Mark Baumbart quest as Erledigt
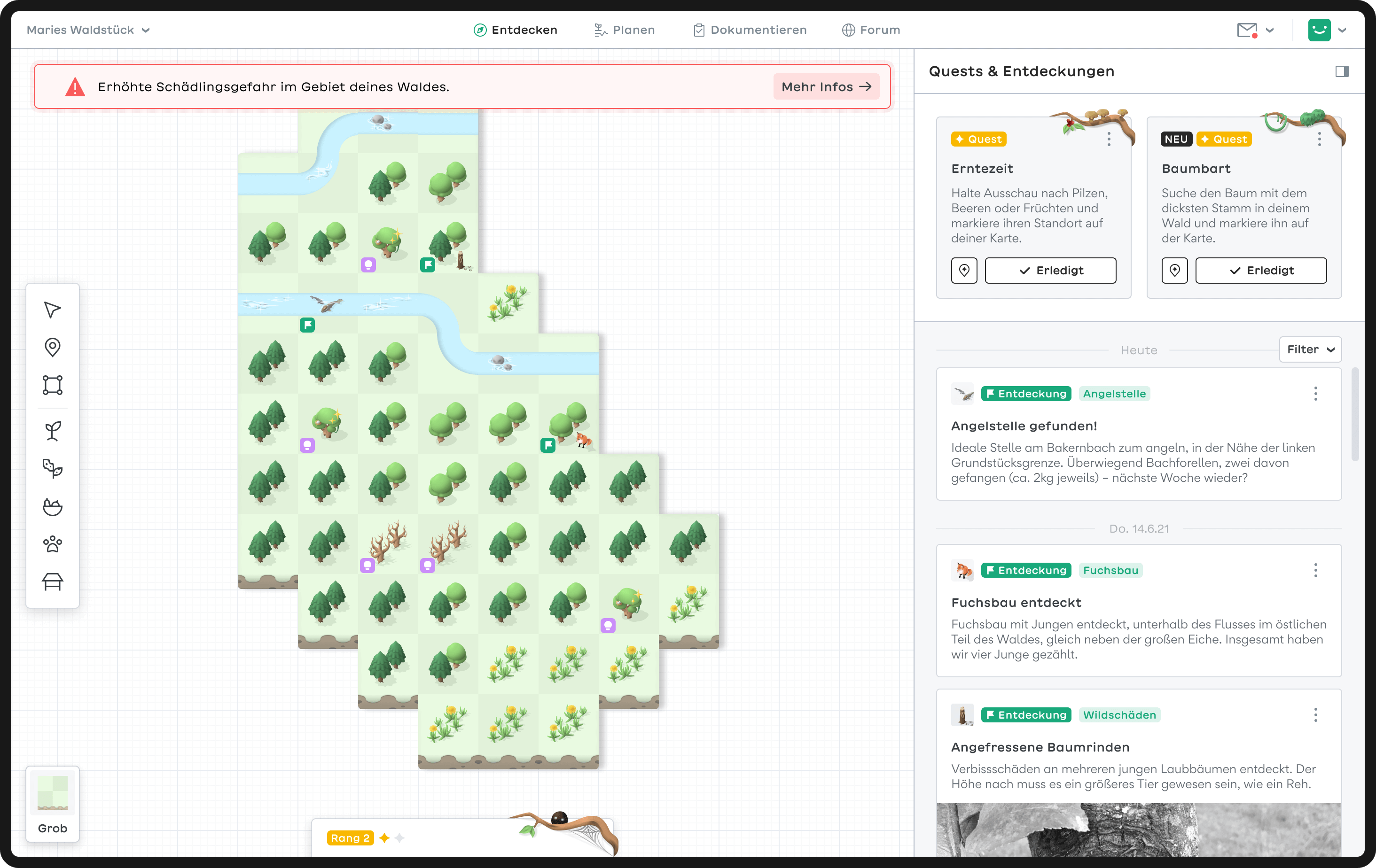This screenshot has height=868, width=1376. coord(1260,270)
